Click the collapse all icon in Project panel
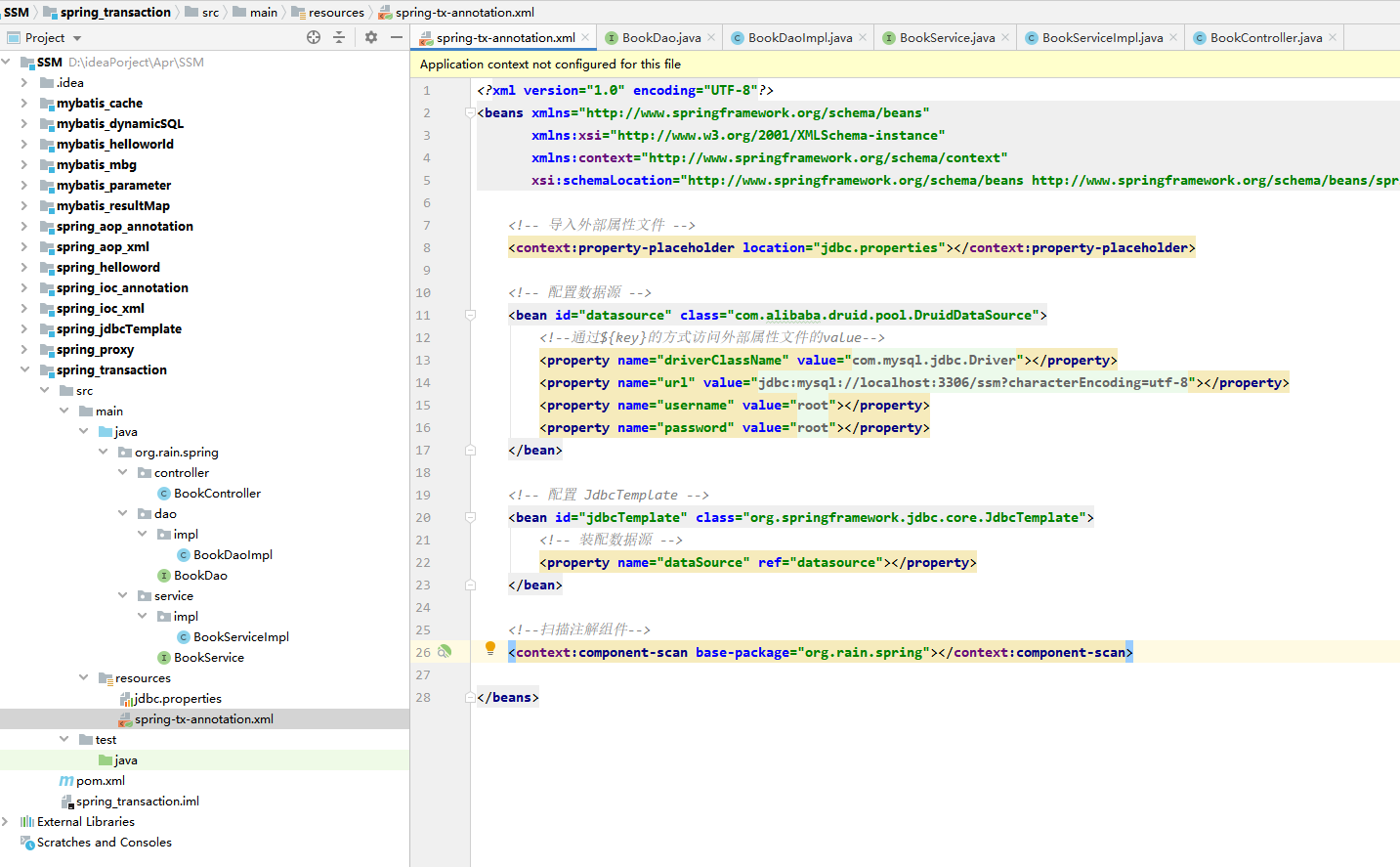This screenshot has height=867, width=1400. 339,37
